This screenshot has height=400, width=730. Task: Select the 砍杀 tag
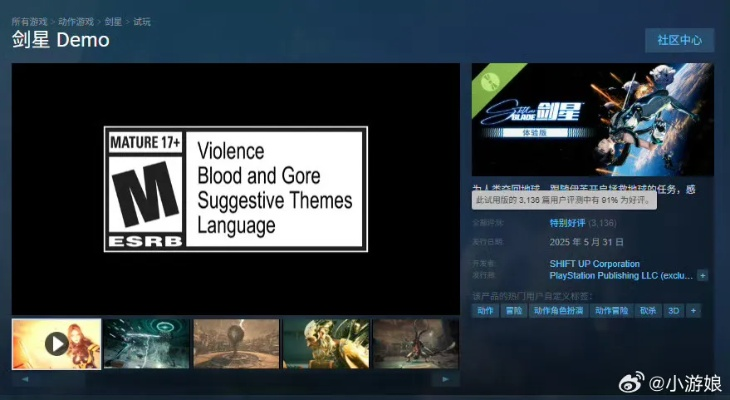coord(648,311)
